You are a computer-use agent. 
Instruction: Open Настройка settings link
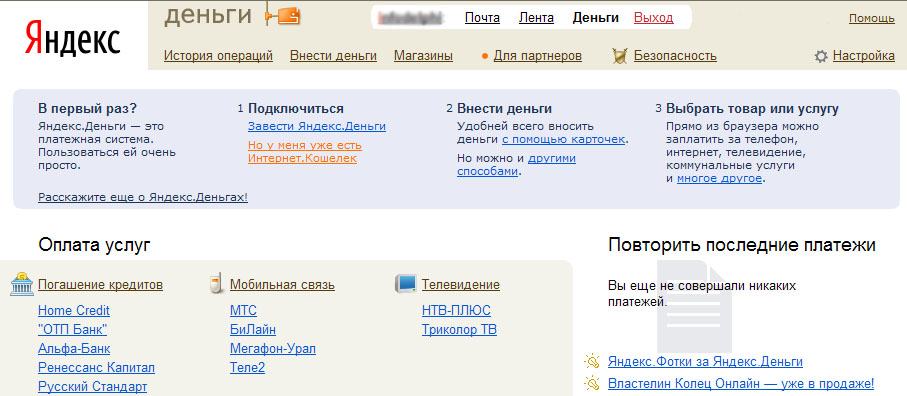coord(864,56)
